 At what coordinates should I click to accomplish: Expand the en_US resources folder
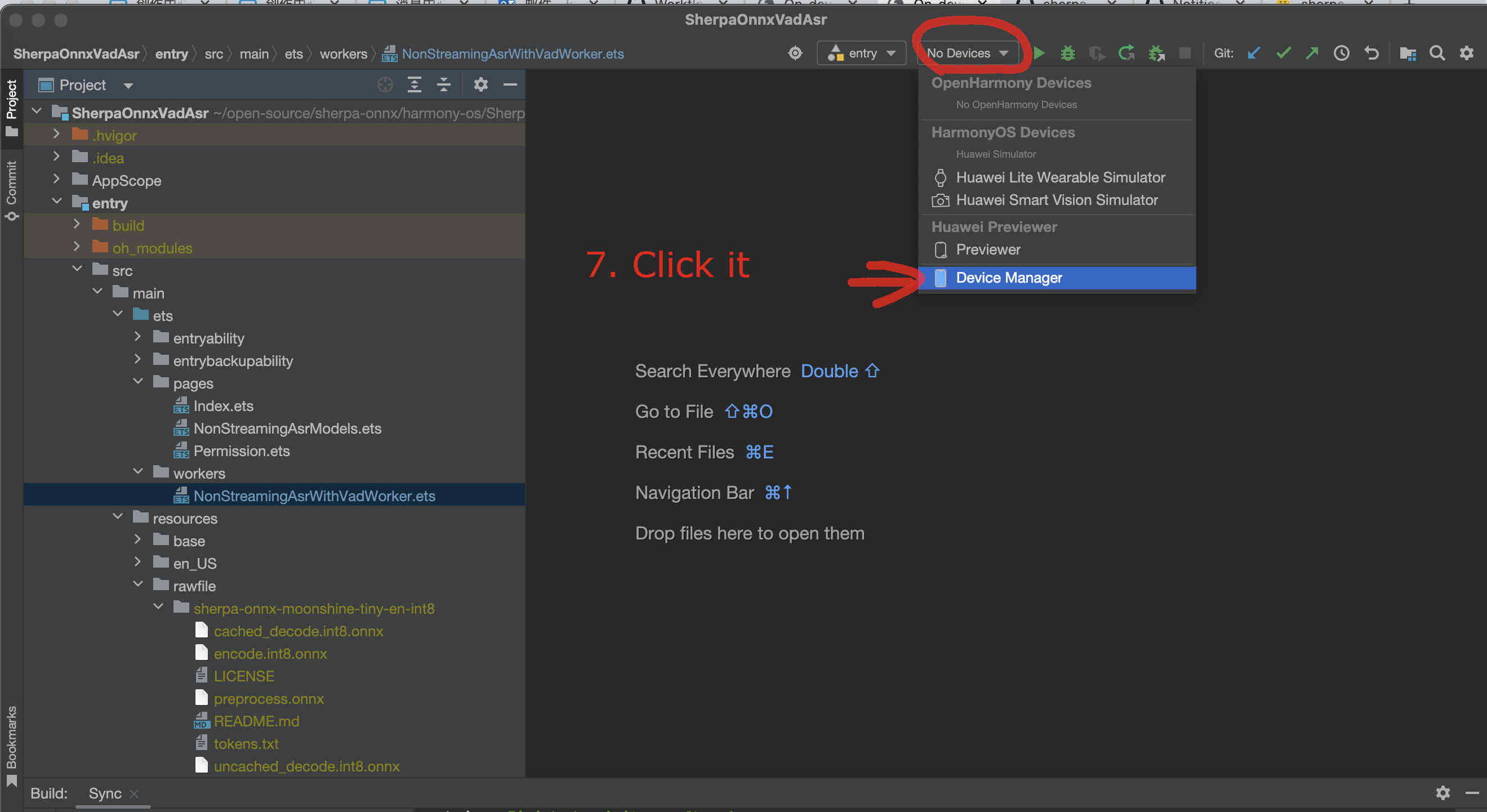click(137, 561)
